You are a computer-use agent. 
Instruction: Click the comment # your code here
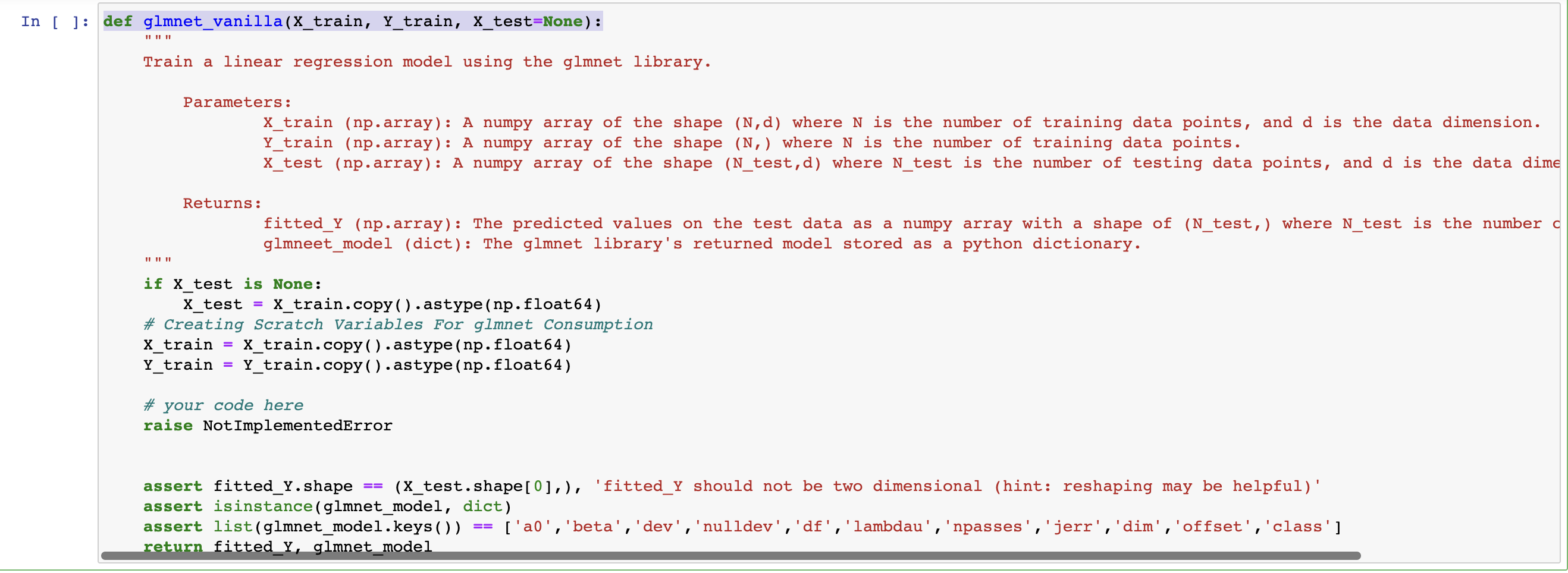(x=223, y=405)
